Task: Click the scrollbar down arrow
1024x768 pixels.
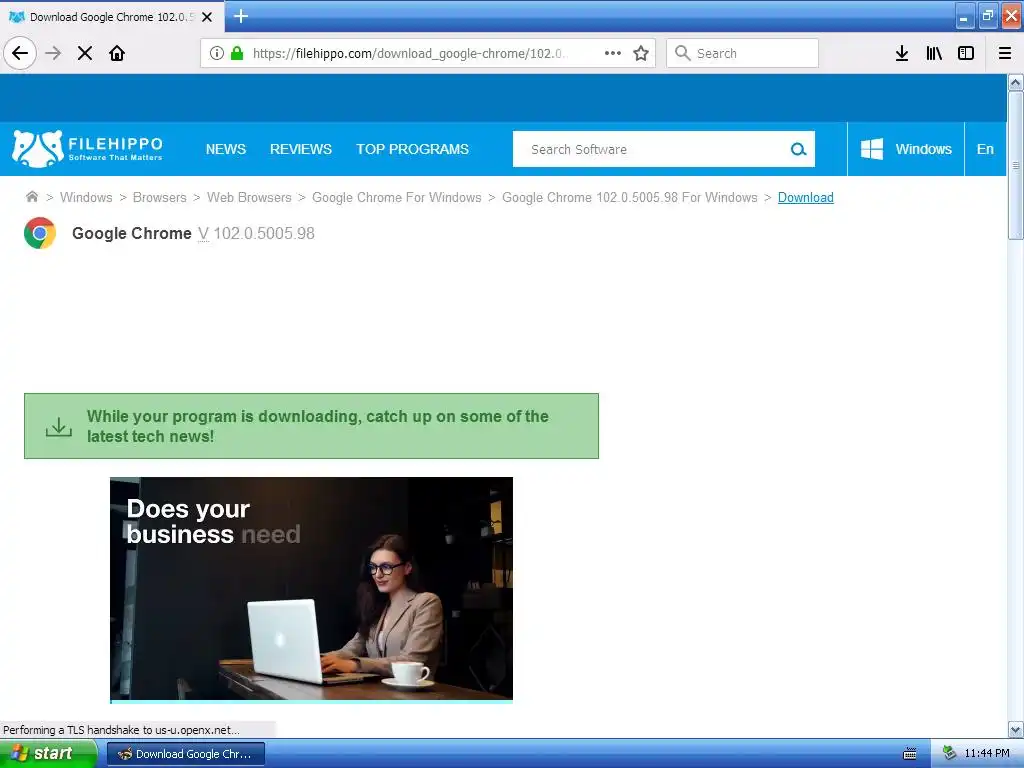Action: (1015, 729)
